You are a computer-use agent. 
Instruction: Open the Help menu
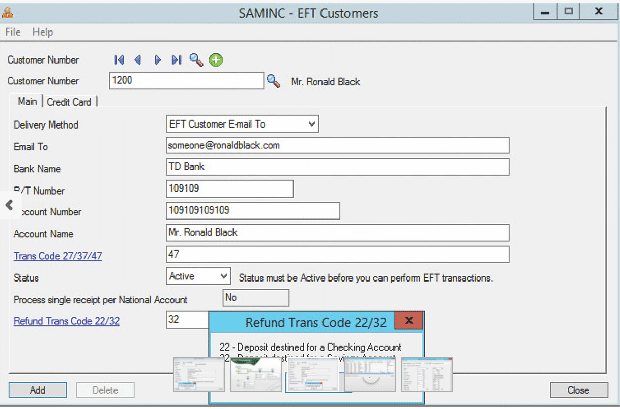(43, 32)
